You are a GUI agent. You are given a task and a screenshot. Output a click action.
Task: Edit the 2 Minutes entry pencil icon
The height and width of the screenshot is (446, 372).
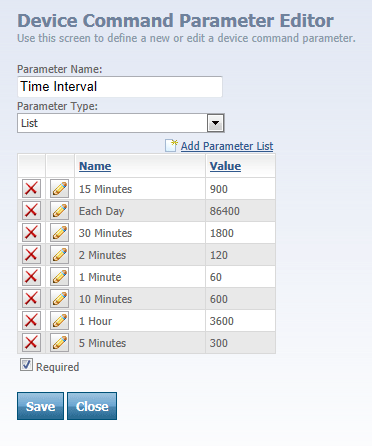coord(60,255)
